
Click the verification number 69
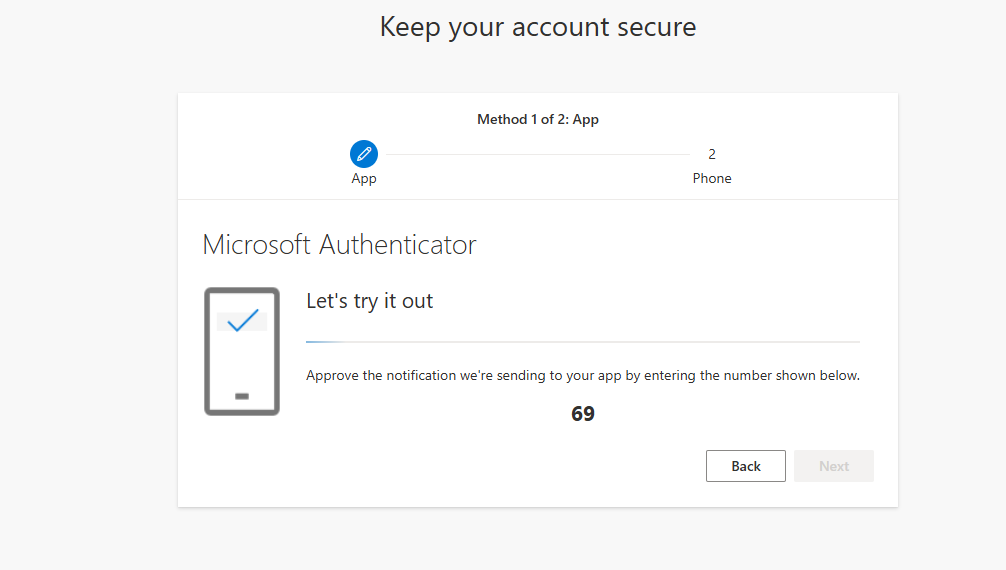click(x=583, y=414)
